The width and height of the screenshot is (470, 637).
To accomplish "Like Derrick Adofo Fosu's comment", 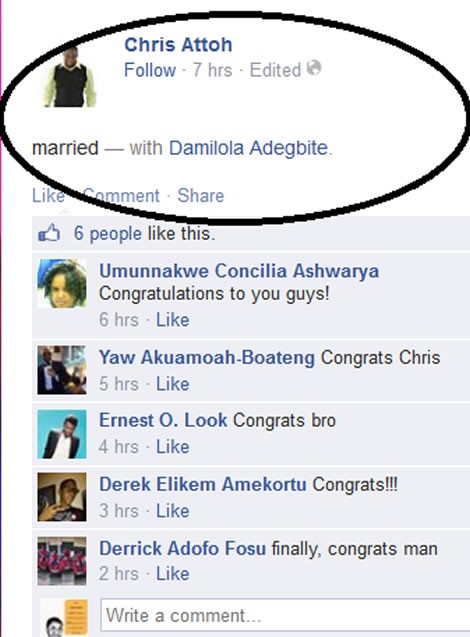I will tap(173, 574).
